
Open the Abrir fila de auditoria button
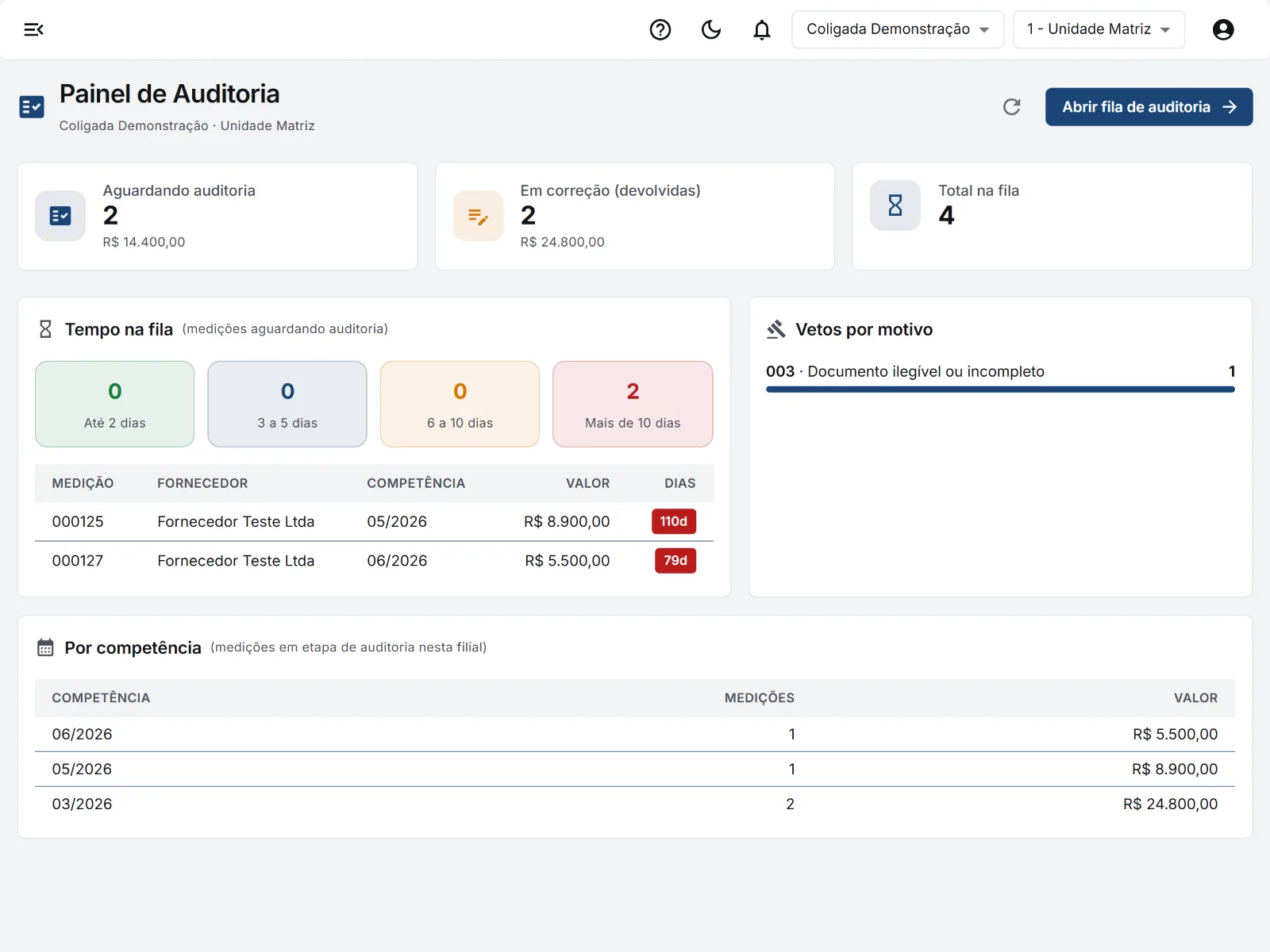click(x=1149, y=107)
